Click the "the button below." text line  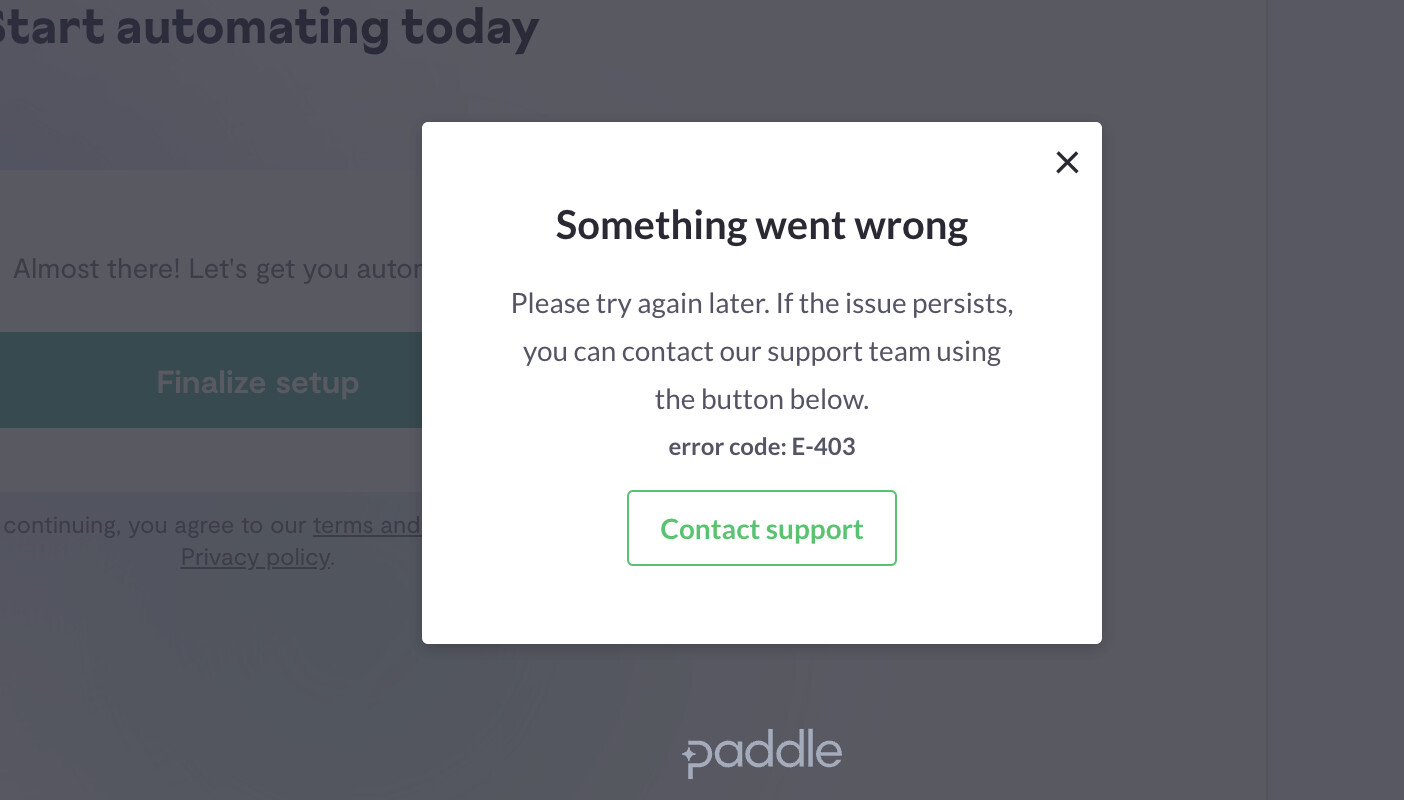coord(761,399)
